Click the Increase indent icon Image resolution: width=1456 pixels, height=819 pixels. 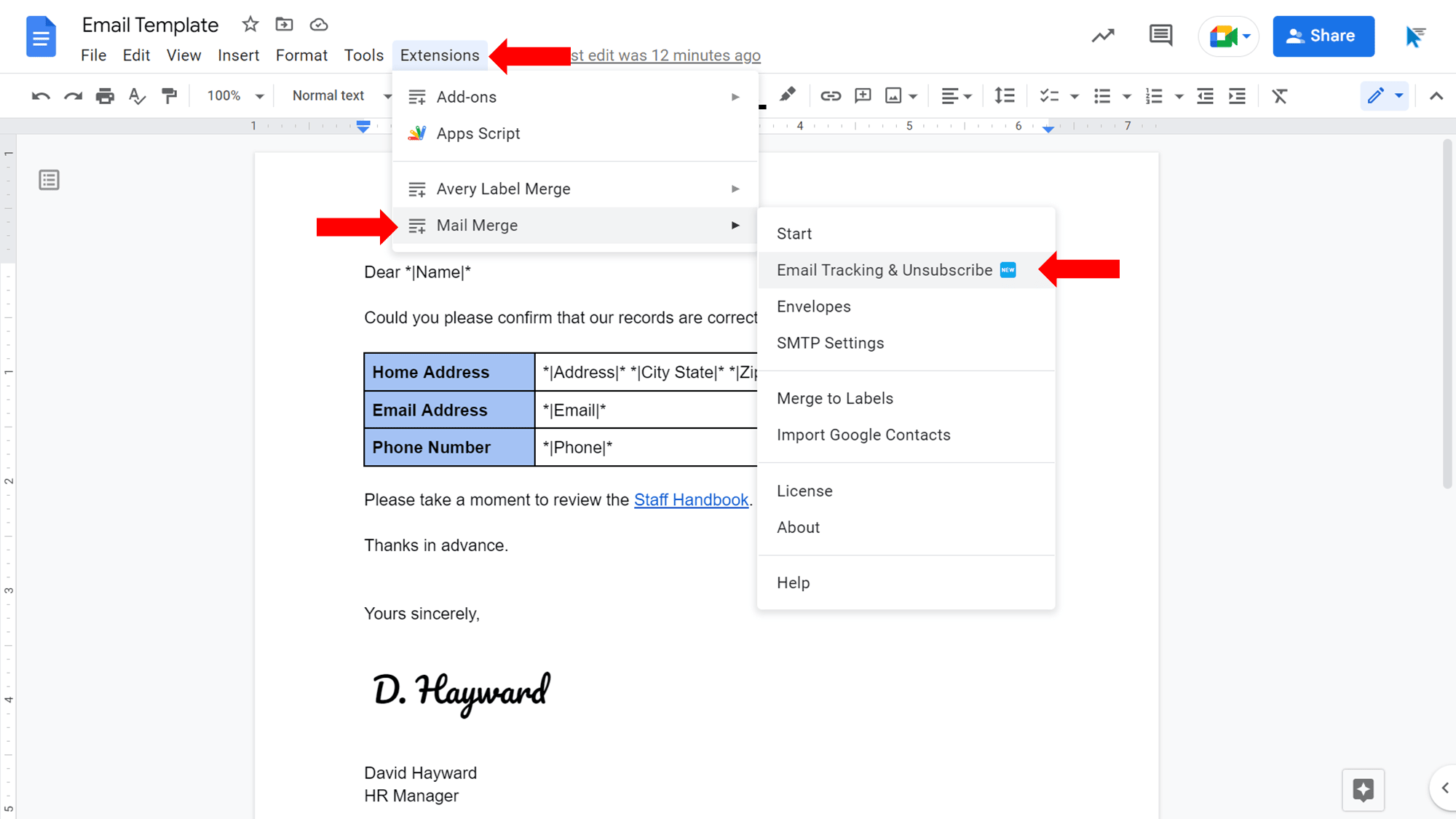click(x=1237, y=96)
